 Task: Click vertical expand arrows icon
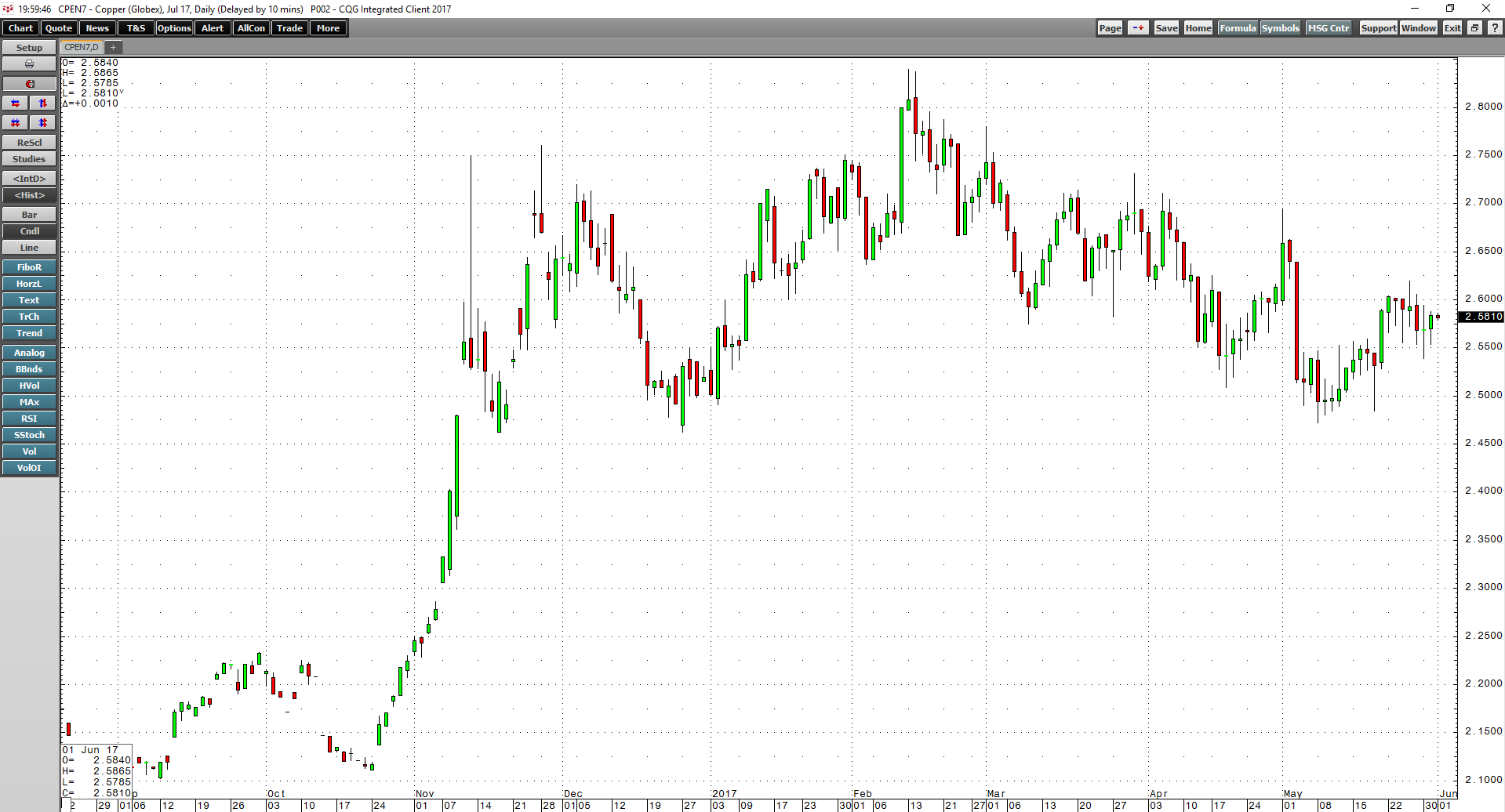click(43, 103)
